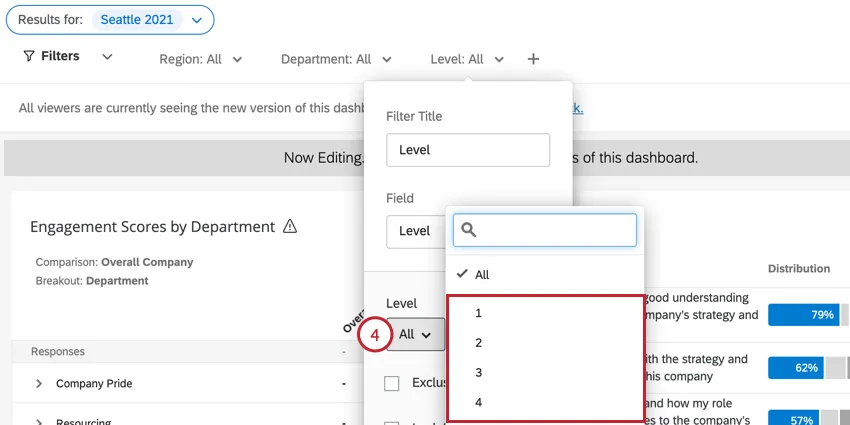This screenshot has height=425, width=850.
Task: Open the Department: All filter dropdown
Action: [335, 59]
